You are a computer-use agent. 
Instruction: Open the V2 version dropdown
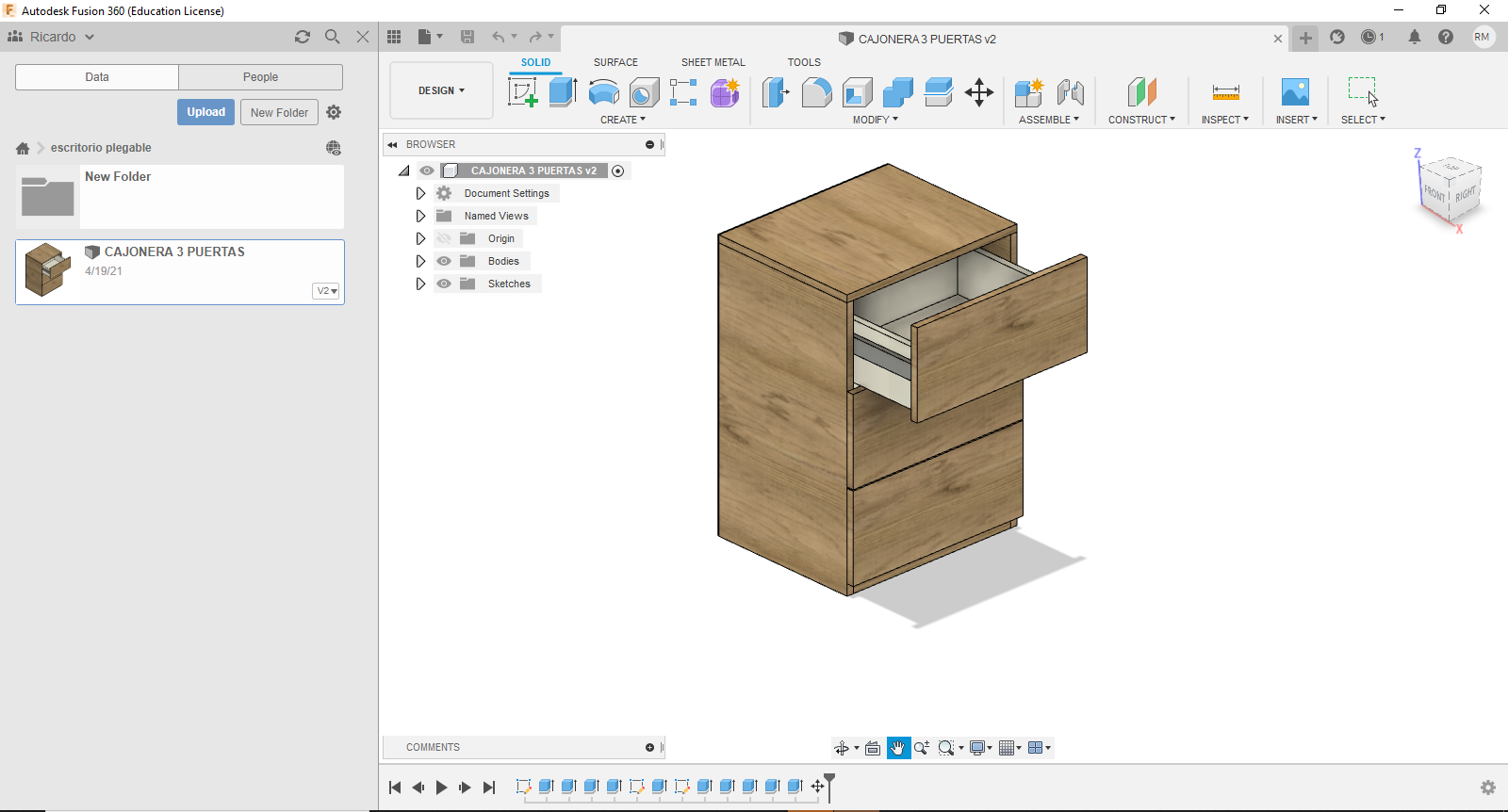326,291
